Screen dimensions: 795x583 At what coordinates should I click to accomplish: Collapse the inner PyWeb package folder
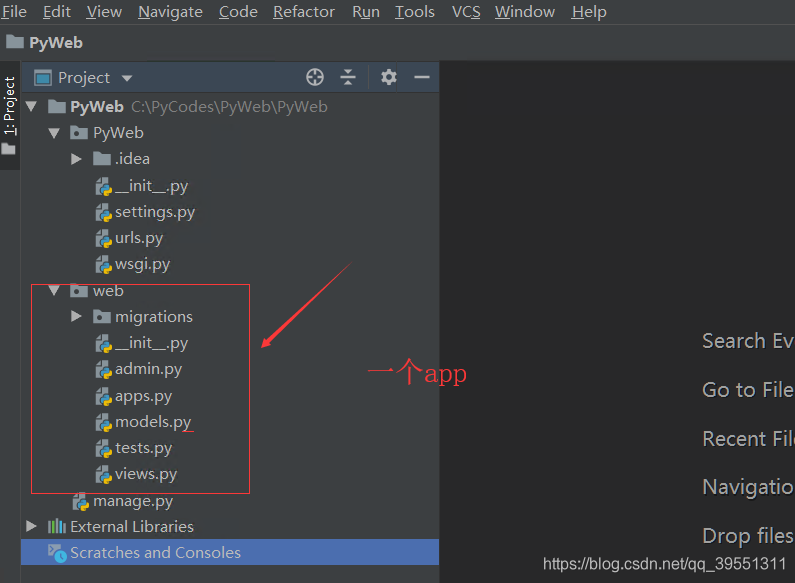54,133
